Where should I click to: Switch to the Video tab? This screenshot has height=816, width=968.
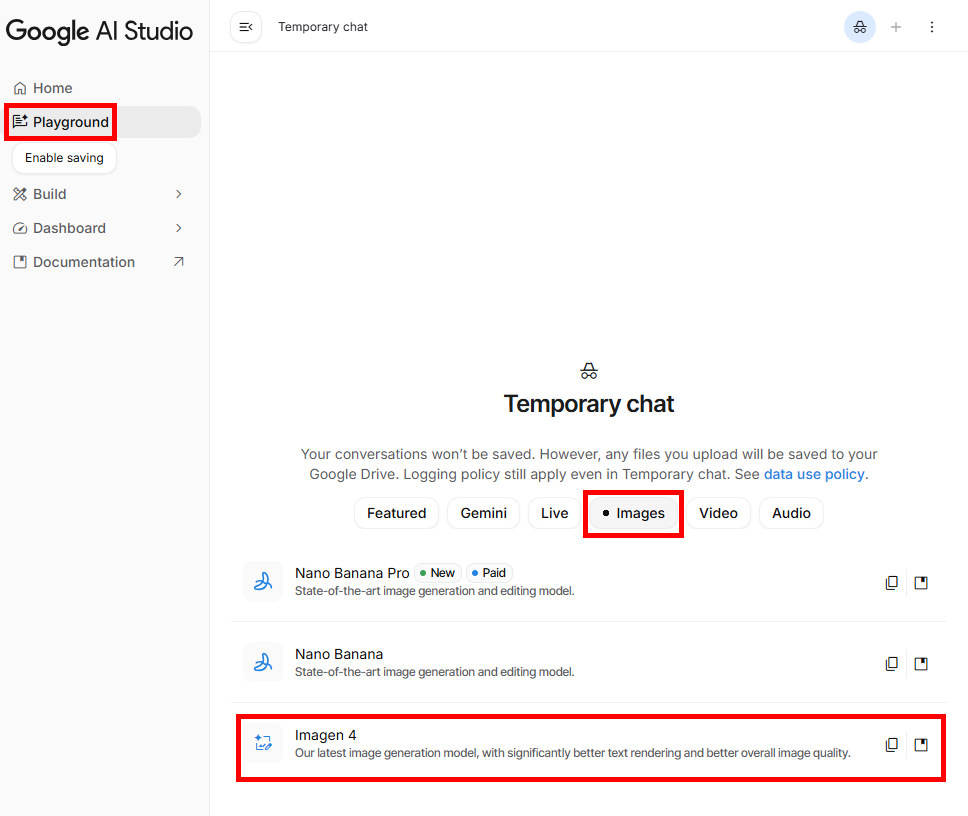(x=718, y=514)
